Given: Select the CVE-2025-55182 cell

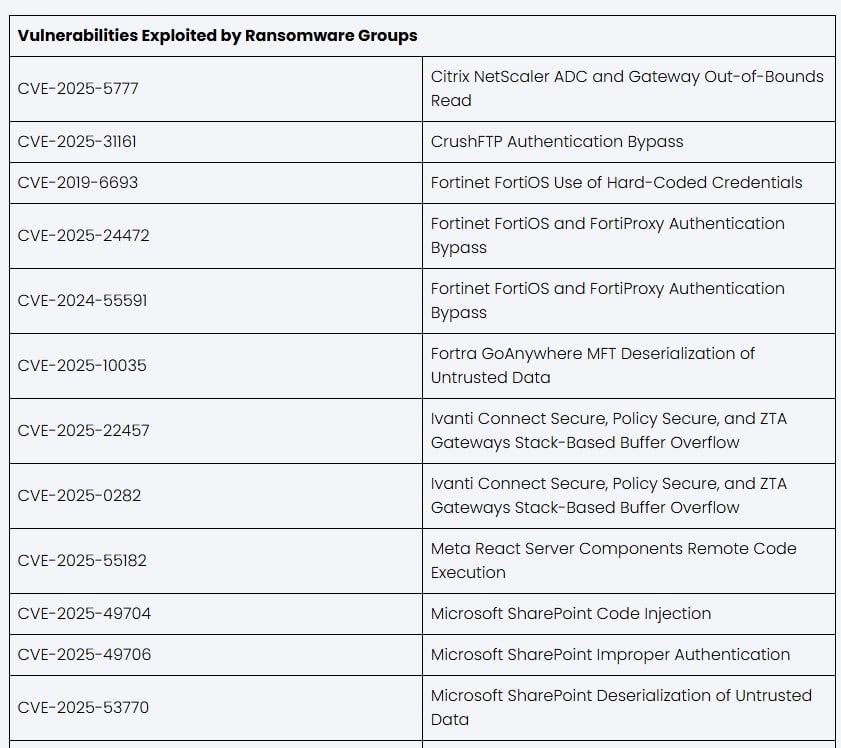Looking at the screenshot, I should tap(82, 561).
